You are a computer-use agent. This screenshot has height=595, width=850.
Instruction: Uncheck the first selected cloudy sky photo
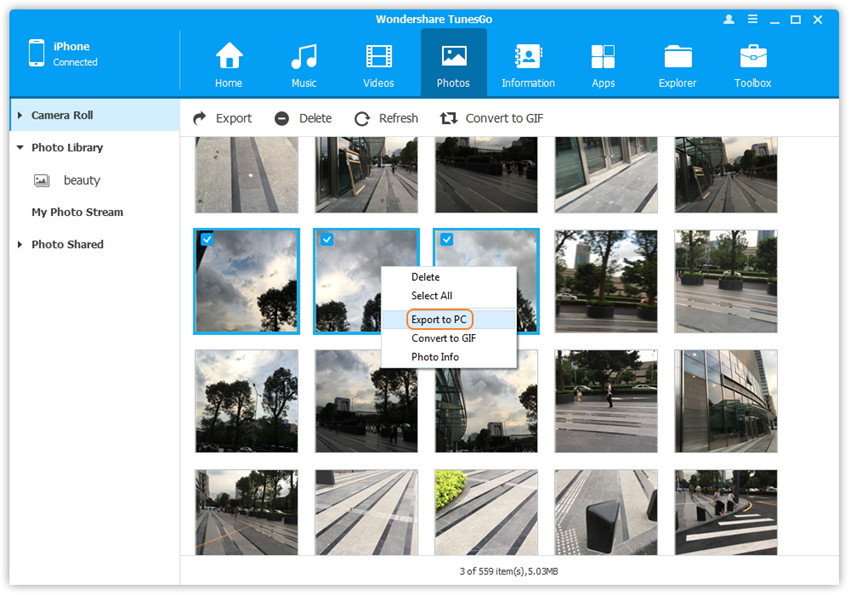(x=206, y=240)
